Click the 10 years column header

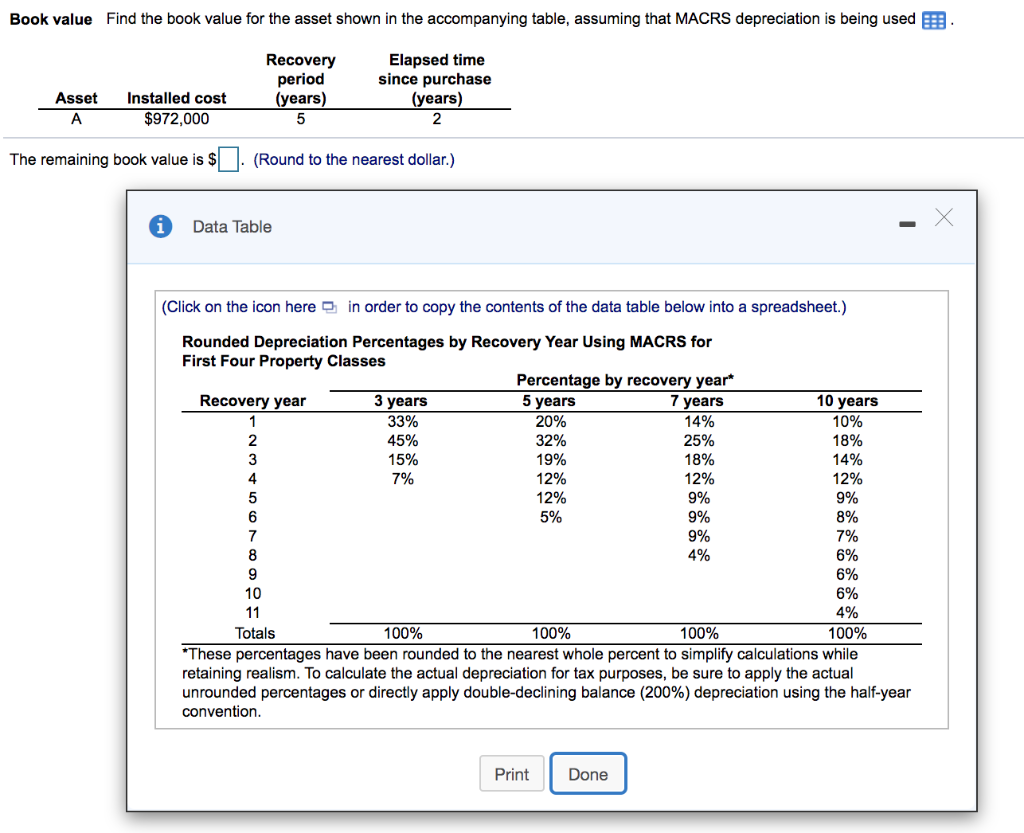[847, 401]
